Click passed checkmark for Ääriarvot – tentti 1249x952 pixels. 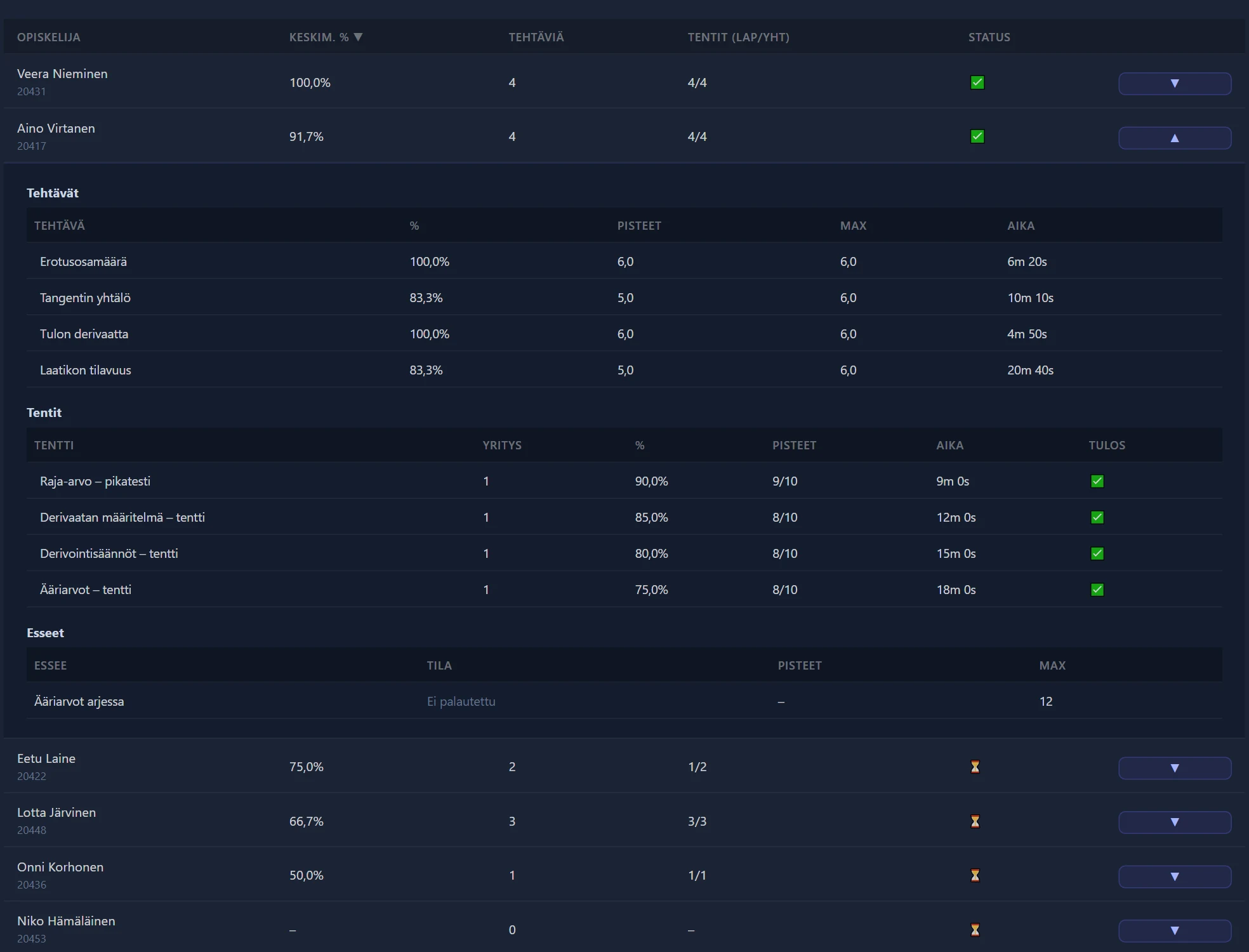click(x=1097, y=590)
